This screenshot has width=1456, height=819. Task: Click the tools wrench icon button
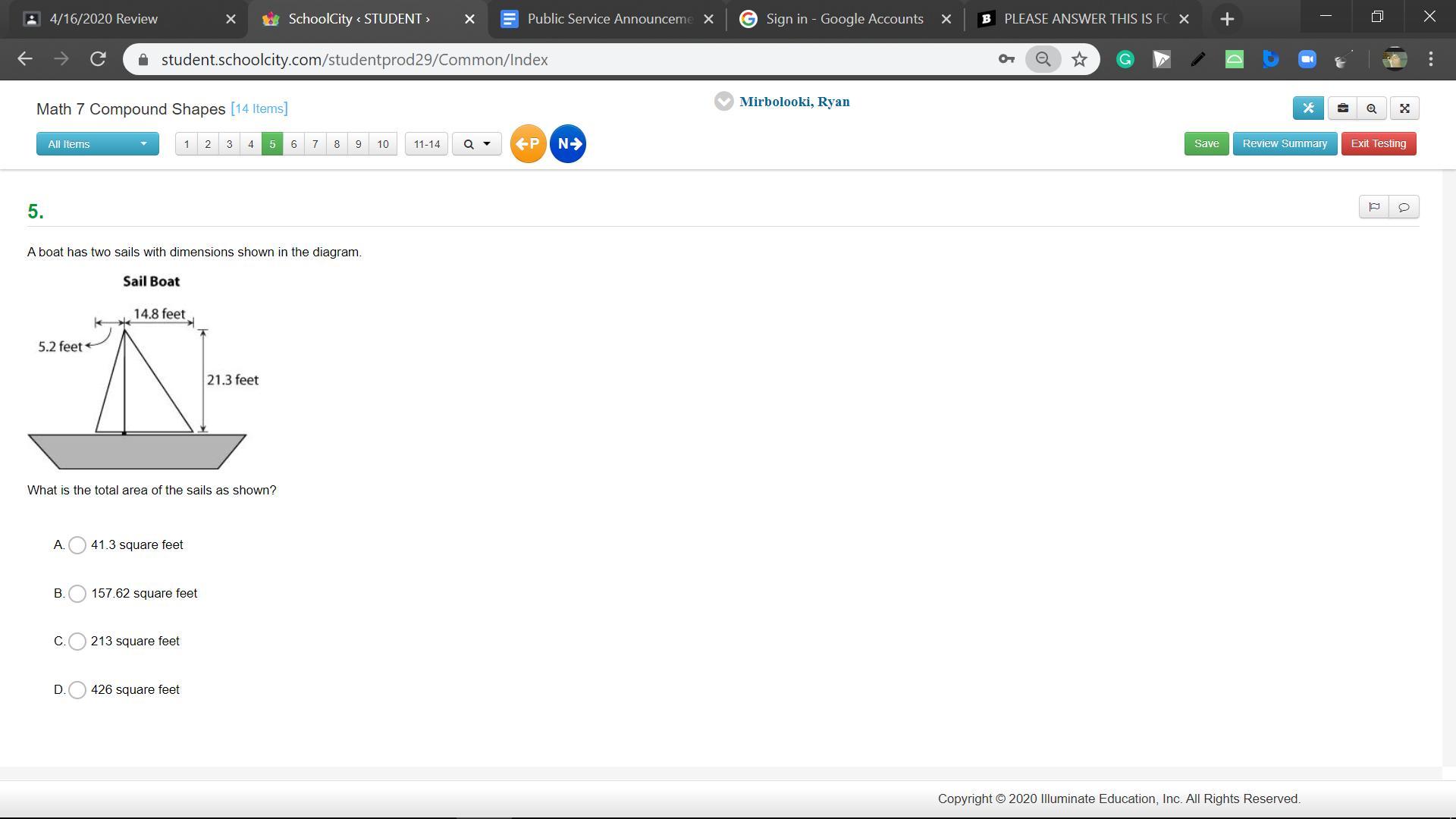1308,108
